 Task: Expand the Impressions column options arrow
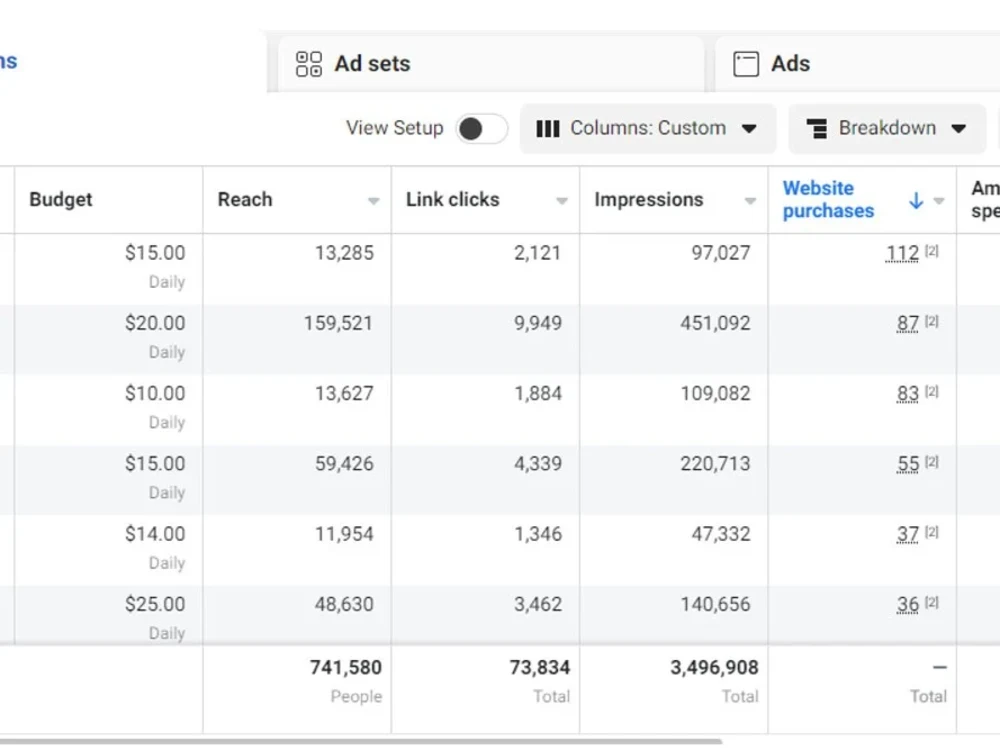(750, 201)
